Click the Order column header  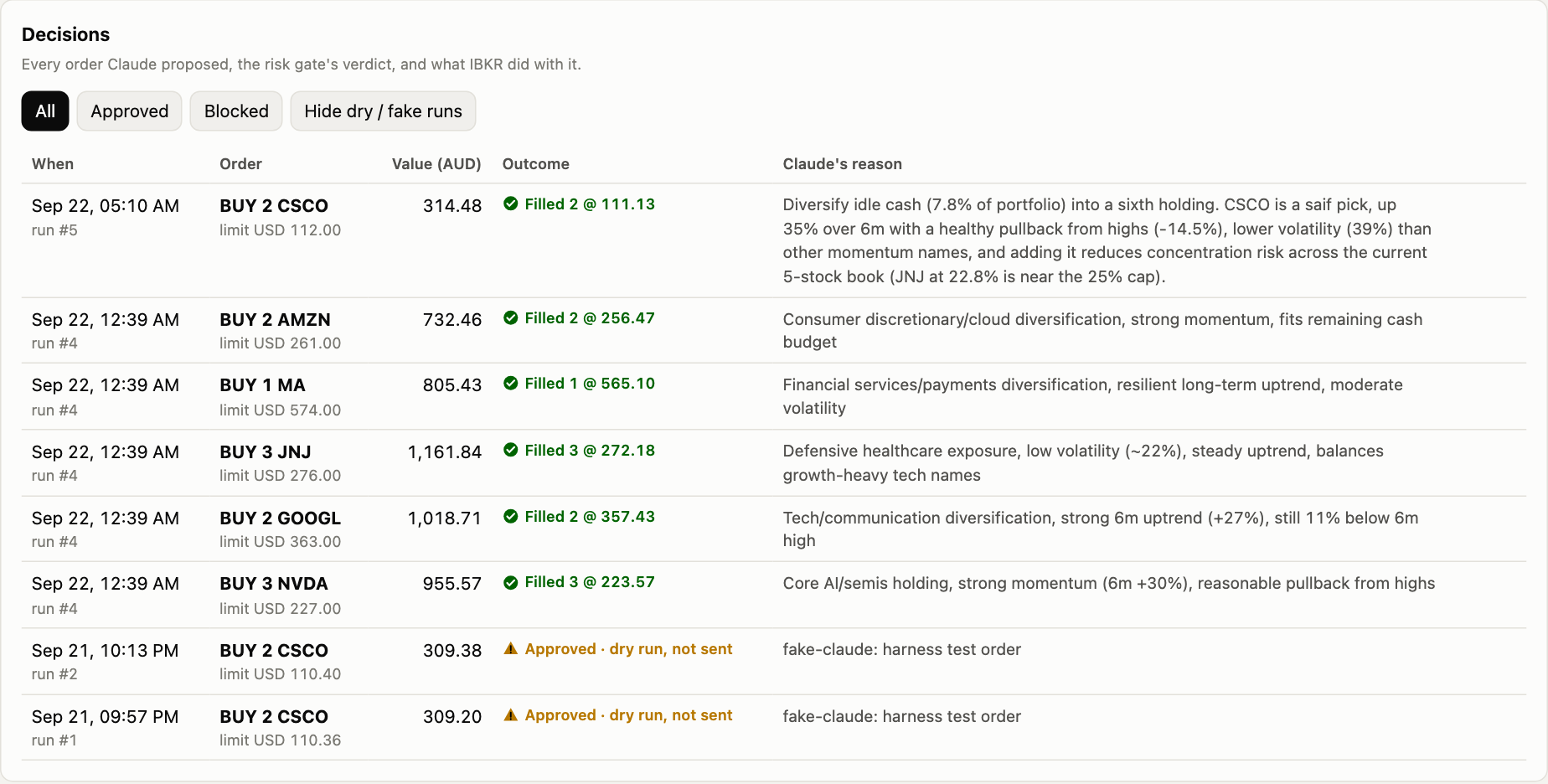point(240,164)
